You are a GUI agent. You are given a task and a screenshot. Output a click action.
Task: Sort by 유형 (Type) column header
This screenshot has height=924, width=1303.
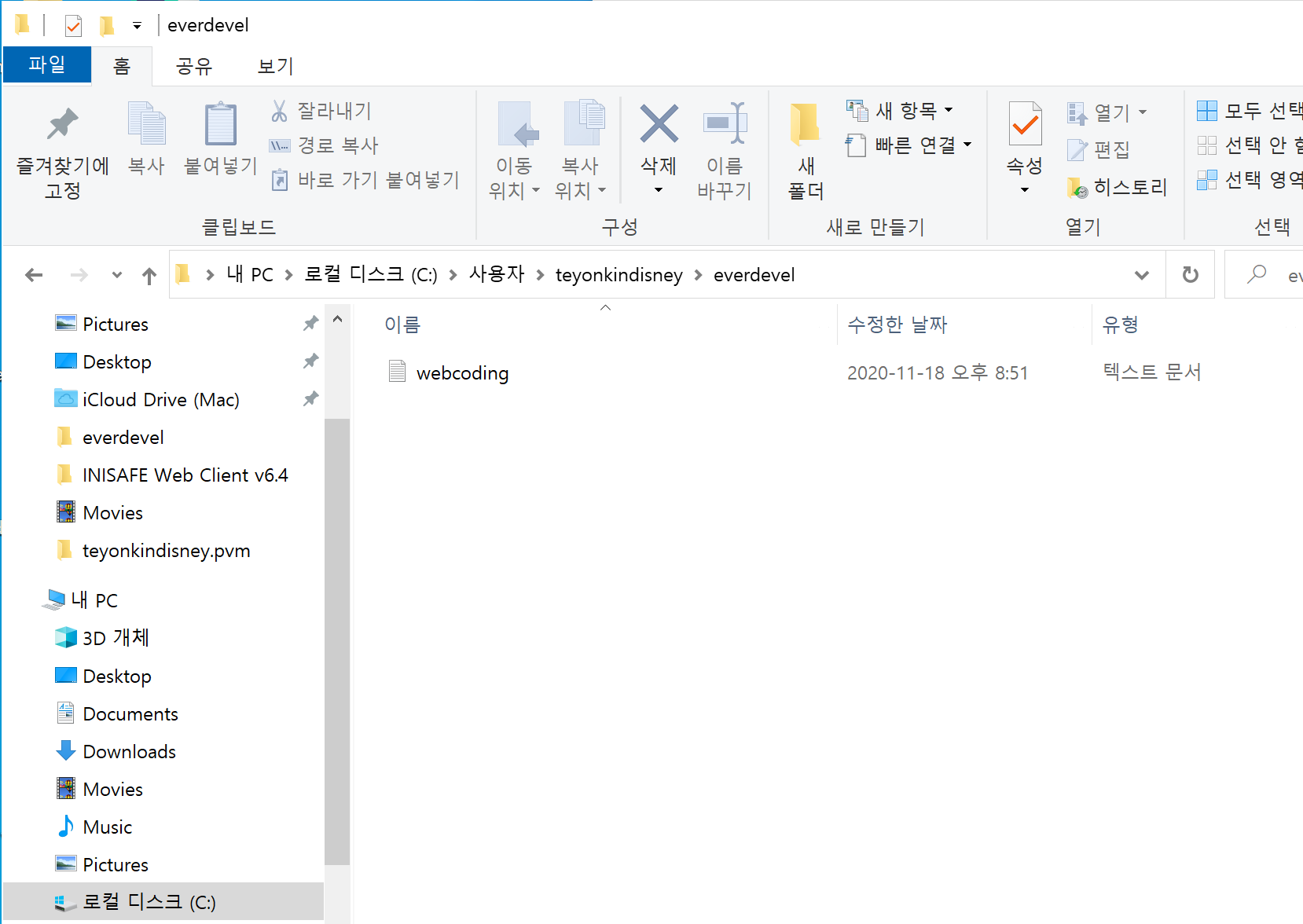[1121, 324]
